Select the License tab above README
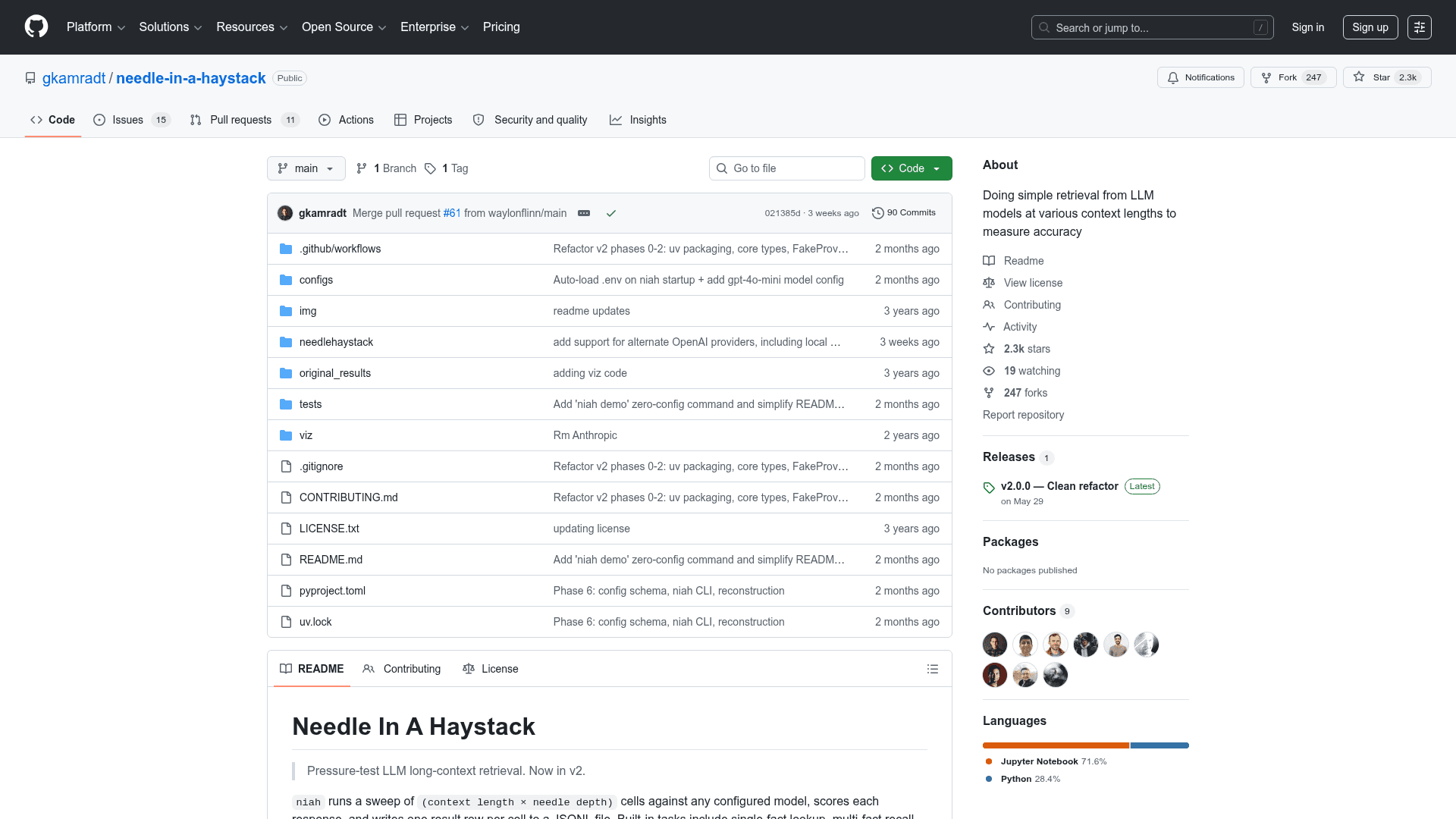1456x819 pixels. (490, 669)
